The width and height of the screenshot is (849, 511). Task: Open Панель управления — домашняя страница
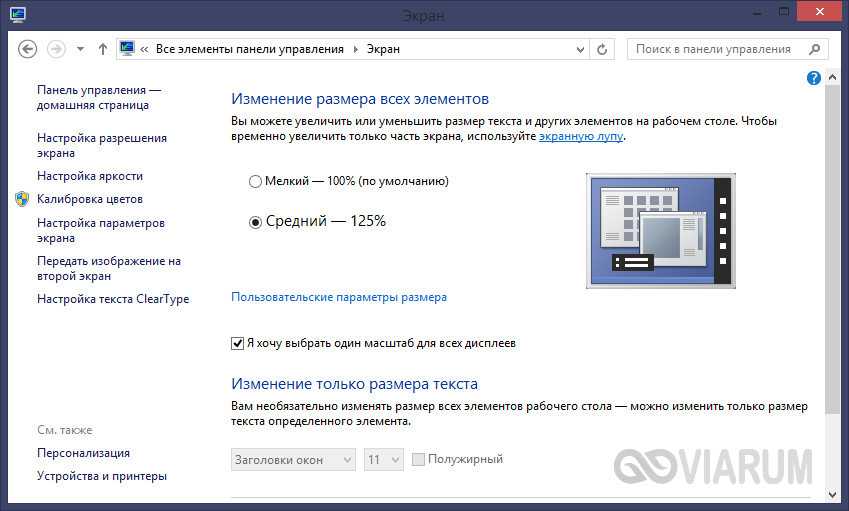point(99,97)
